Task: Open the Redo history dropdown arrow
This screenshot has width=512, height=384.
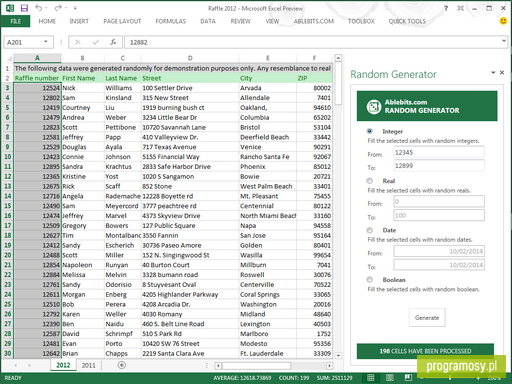Action: tap(66, 8)
